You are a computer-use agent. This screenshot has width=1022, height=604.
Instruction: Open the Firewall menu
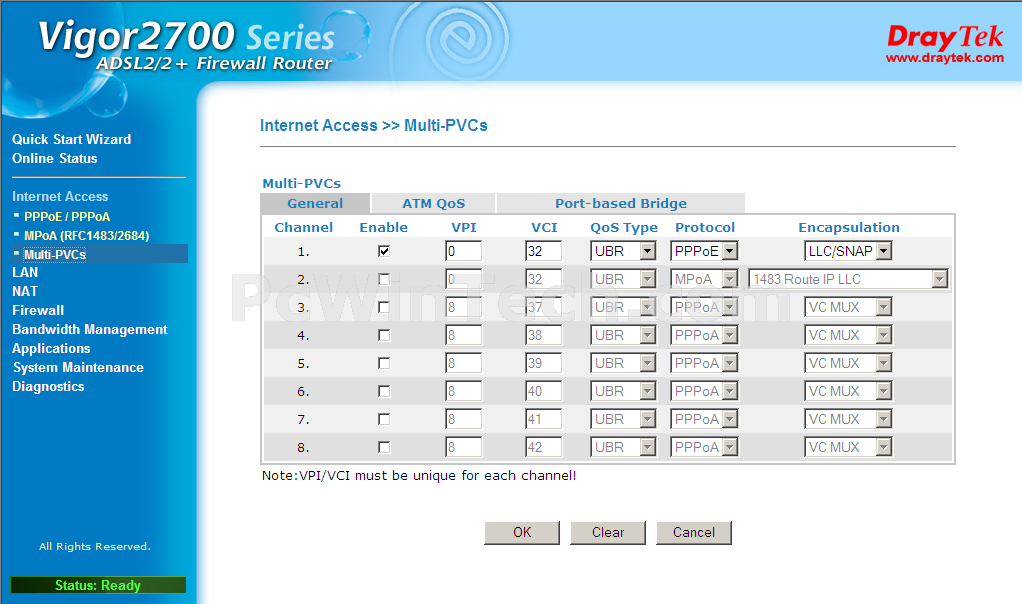point(38,310)
